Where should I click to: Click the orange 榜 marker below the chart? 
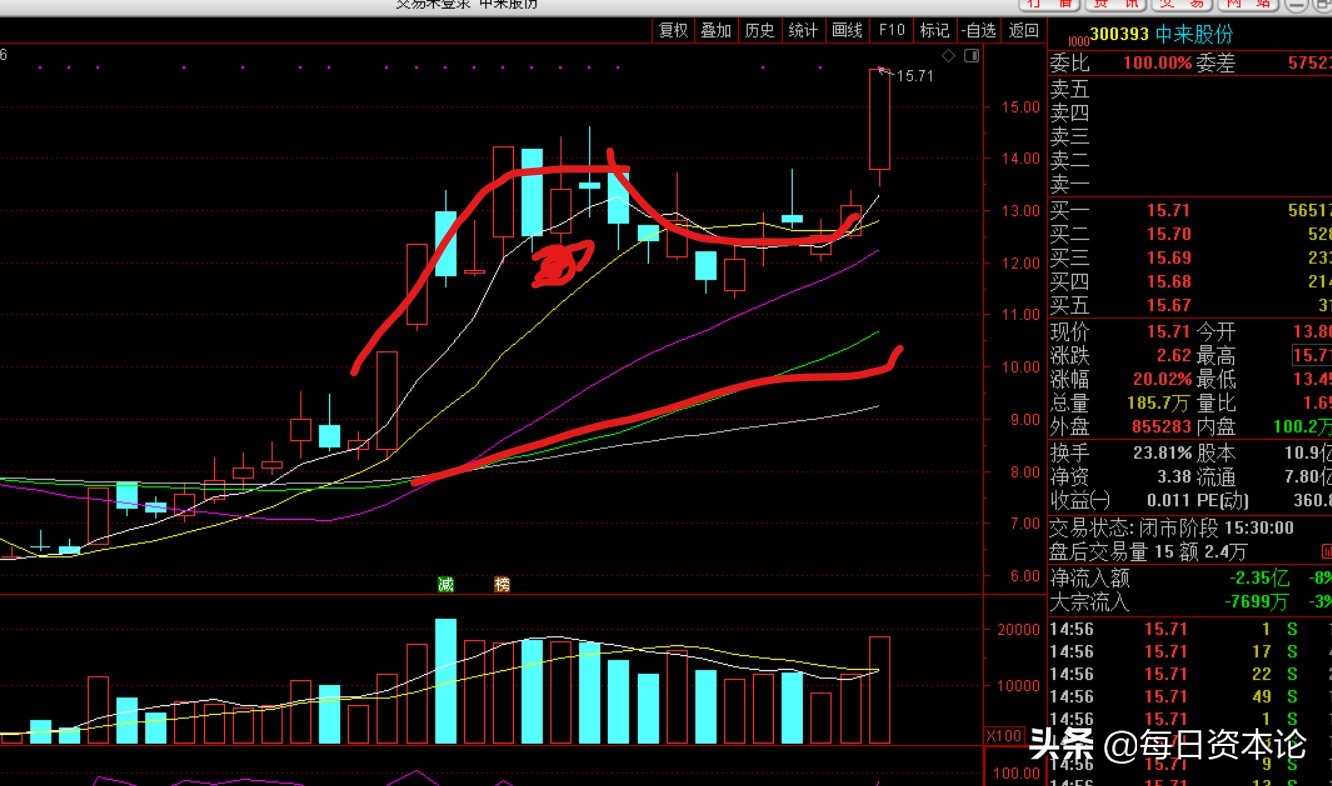click(502, 584)
